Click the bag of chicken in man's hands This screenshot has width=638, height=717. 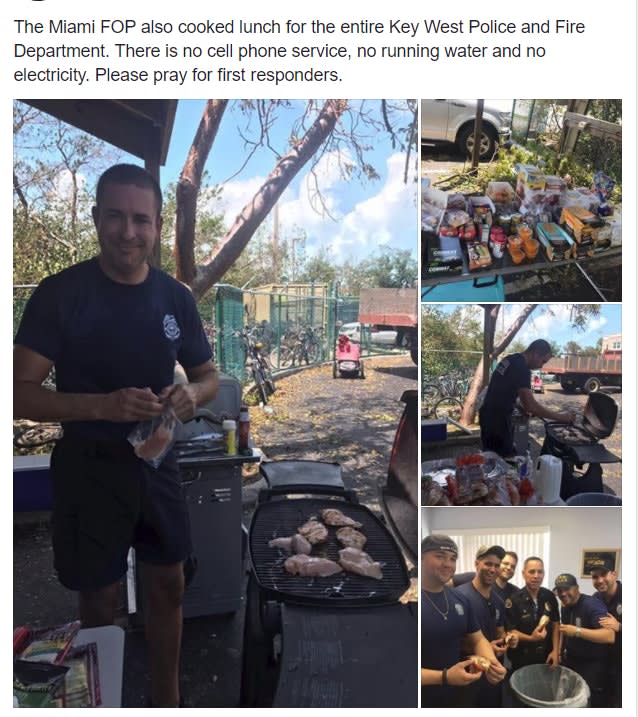(x=153, y=438)
